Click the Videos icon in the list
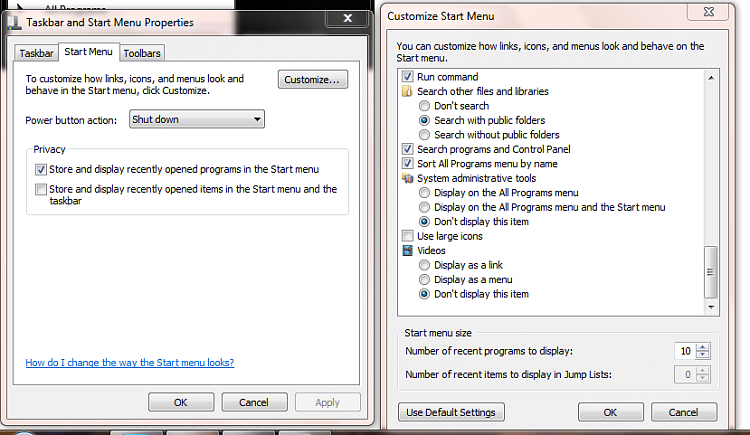Image resolution: width=750 pixels, height=435 pixels. click(x=407, y=250)
